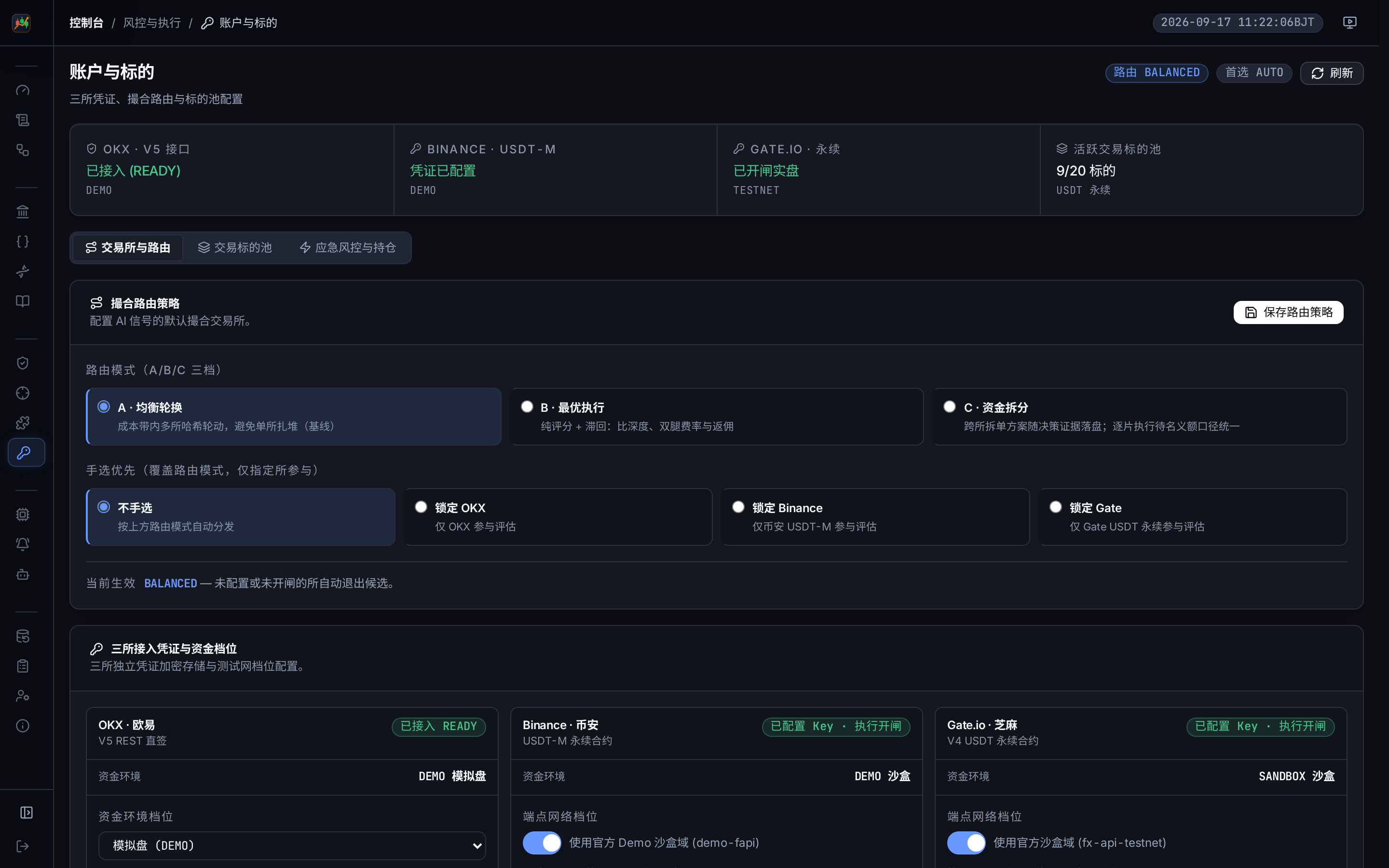The height and width of the screenshot is (868, 1389).
Task: Open the shield check icon in sidebar
Action: (x=23, y=363)
